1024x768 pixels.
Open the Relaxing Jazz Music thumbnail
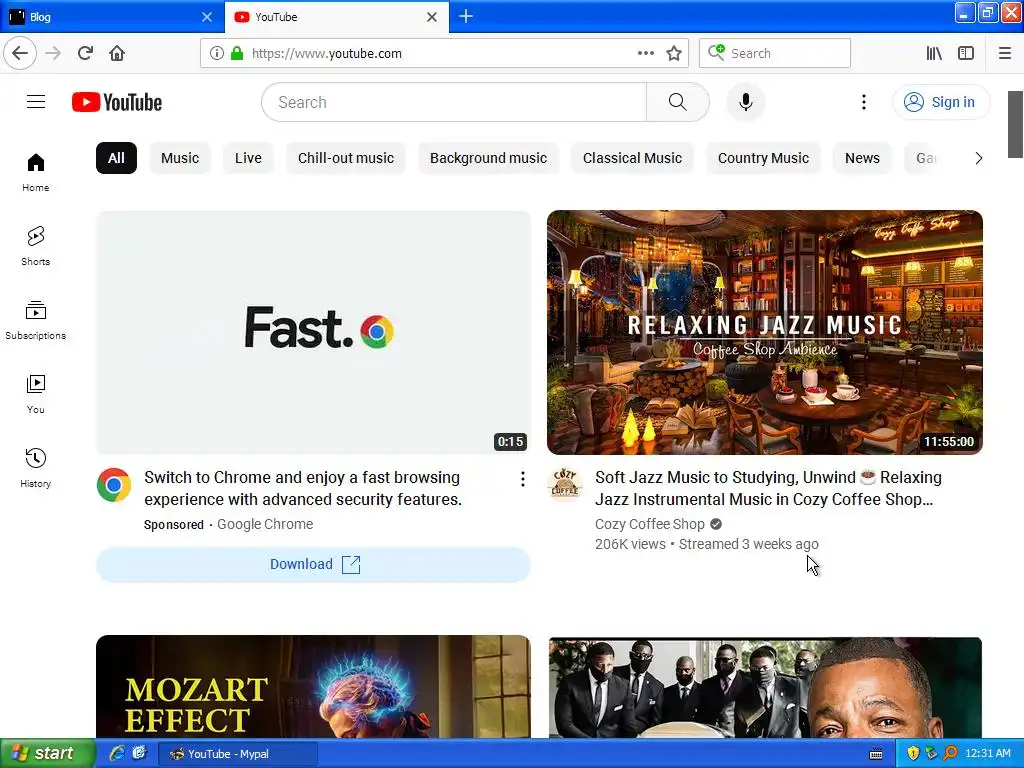(765, 332)
